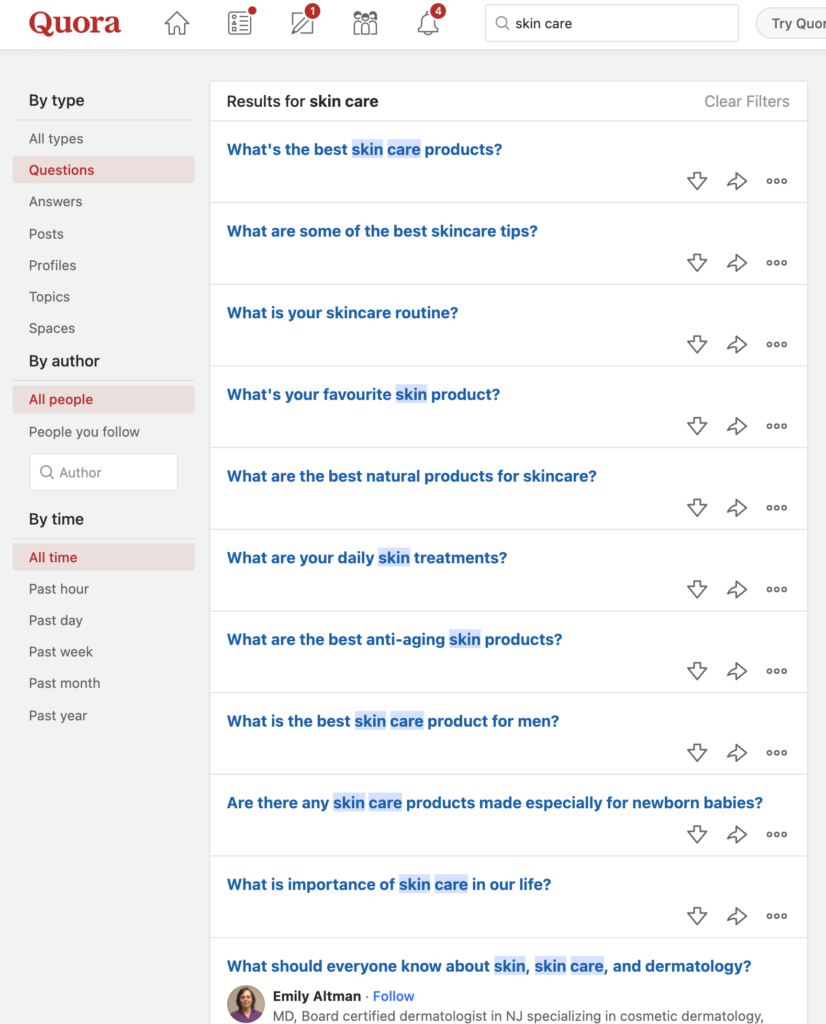The height and width of the screenshot is (1024, 826).
Task: Open more options for 'What's your favourite skin product?'
Action: click(776, 426)
